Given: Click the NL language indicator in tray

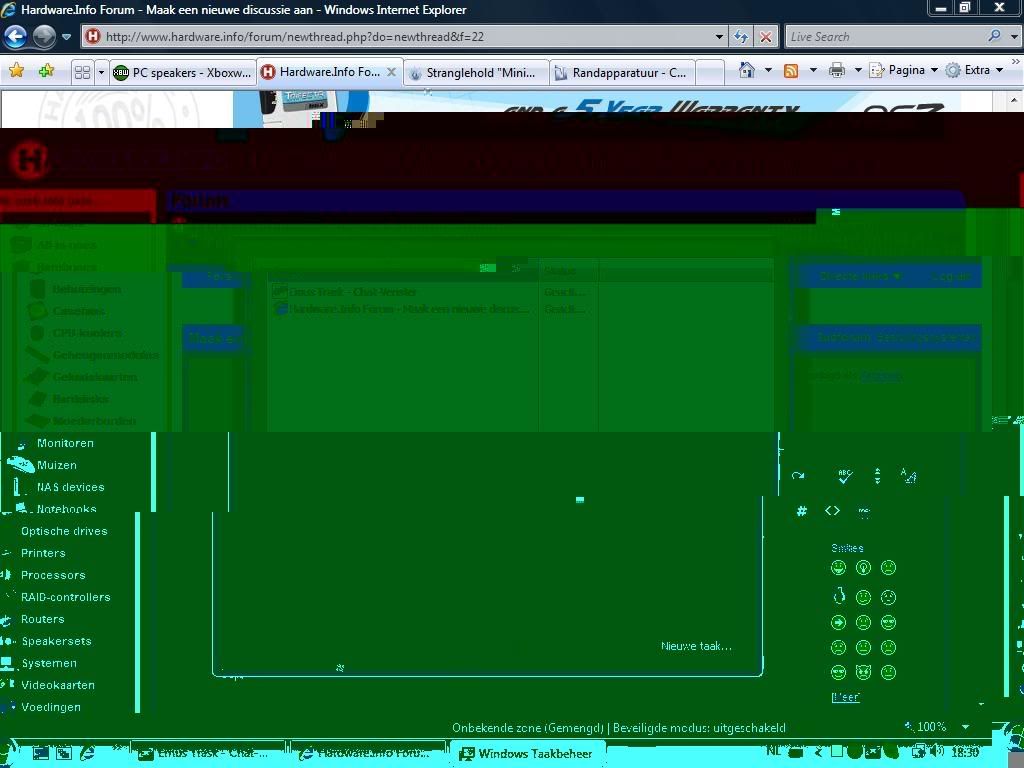Looking at the screenshot, I should click(x=774, y=752).
